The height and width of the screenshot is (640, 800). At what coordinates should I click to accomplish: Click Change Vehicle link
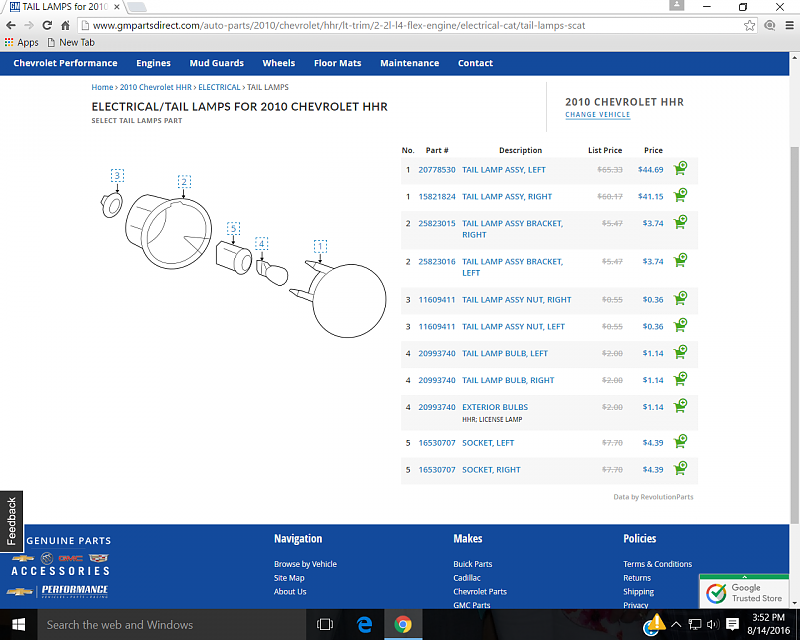[597, 115]
